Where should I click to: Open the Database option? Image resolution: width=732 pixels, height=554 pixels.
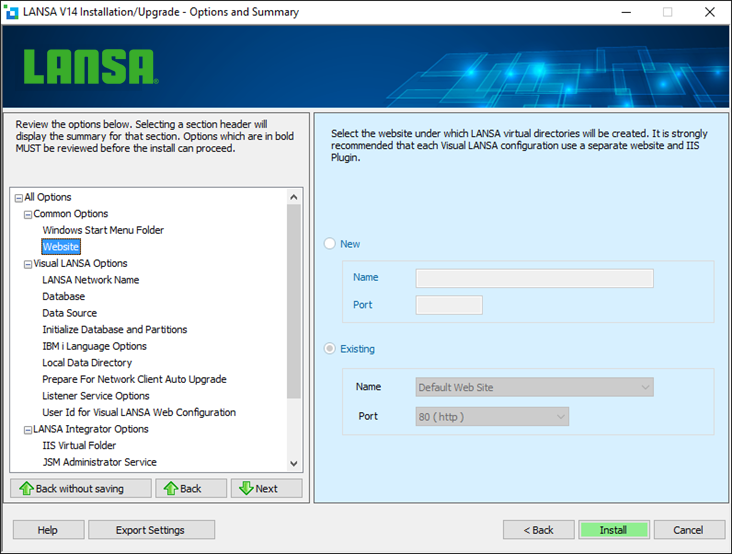(63, 296)
